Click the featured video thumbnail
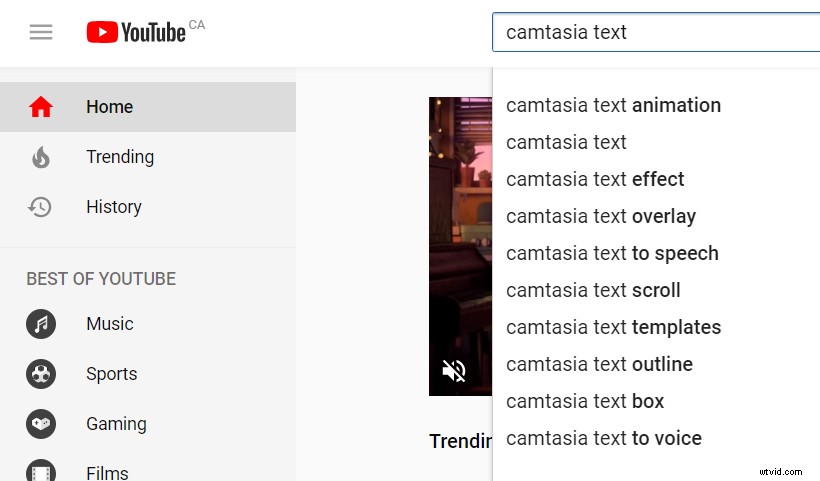 point(460,240)
